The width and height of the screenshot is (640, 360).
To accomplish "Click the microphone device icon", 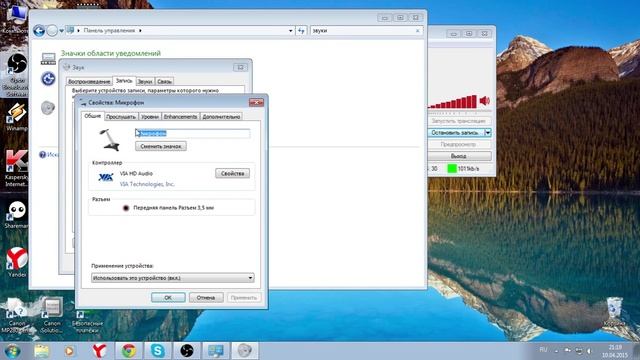I will click(x=109, y=140).
